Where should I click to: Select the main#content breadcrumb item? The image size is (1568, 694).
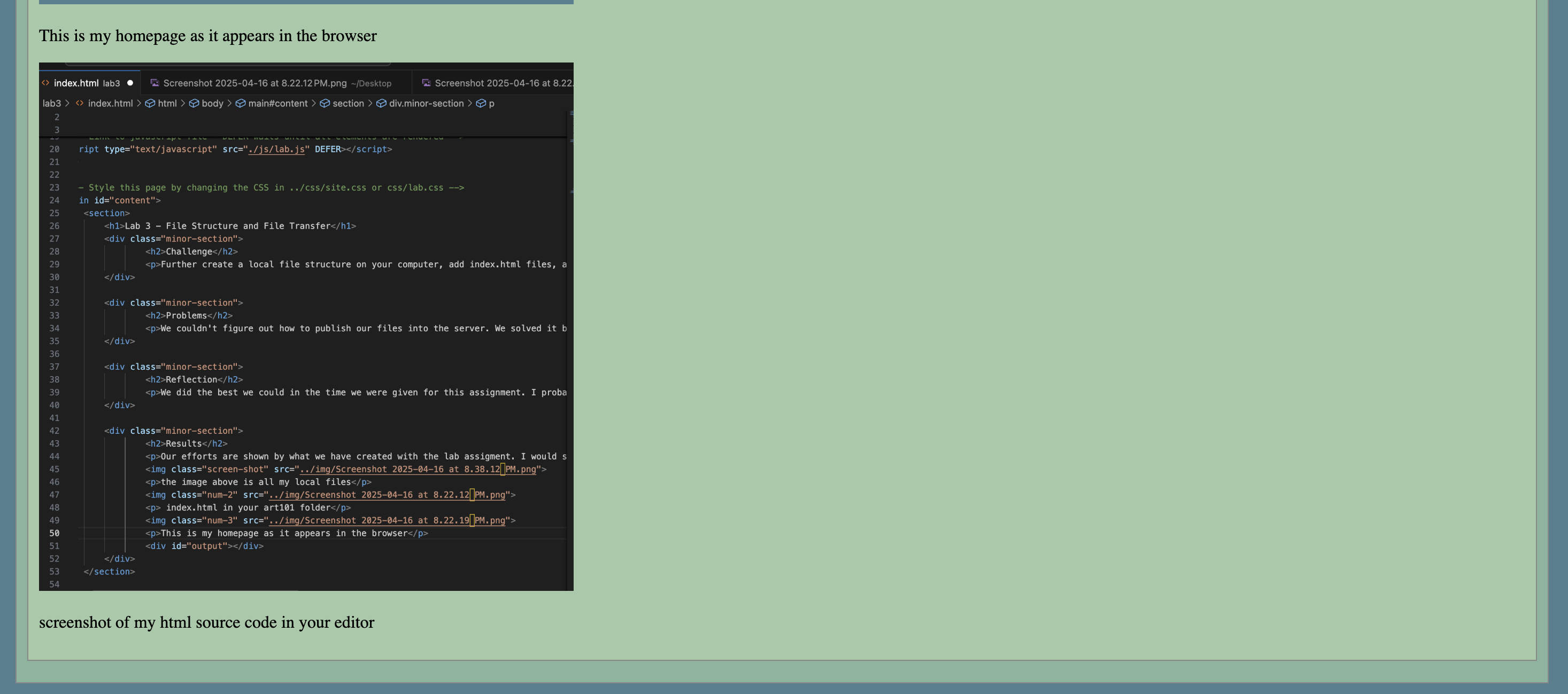[277, 104]
